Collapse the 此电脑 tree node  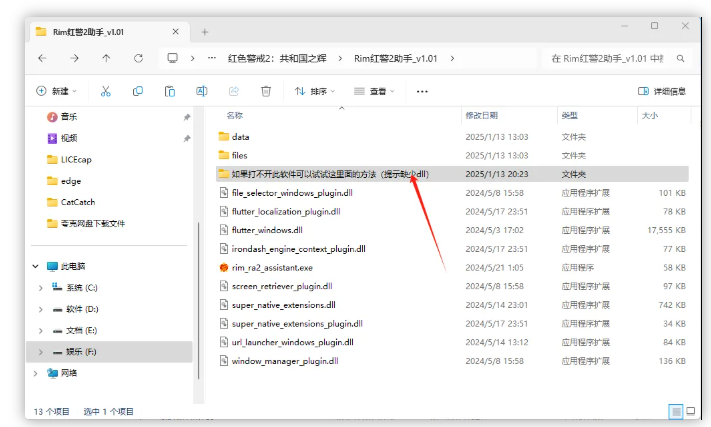(34, 266)
